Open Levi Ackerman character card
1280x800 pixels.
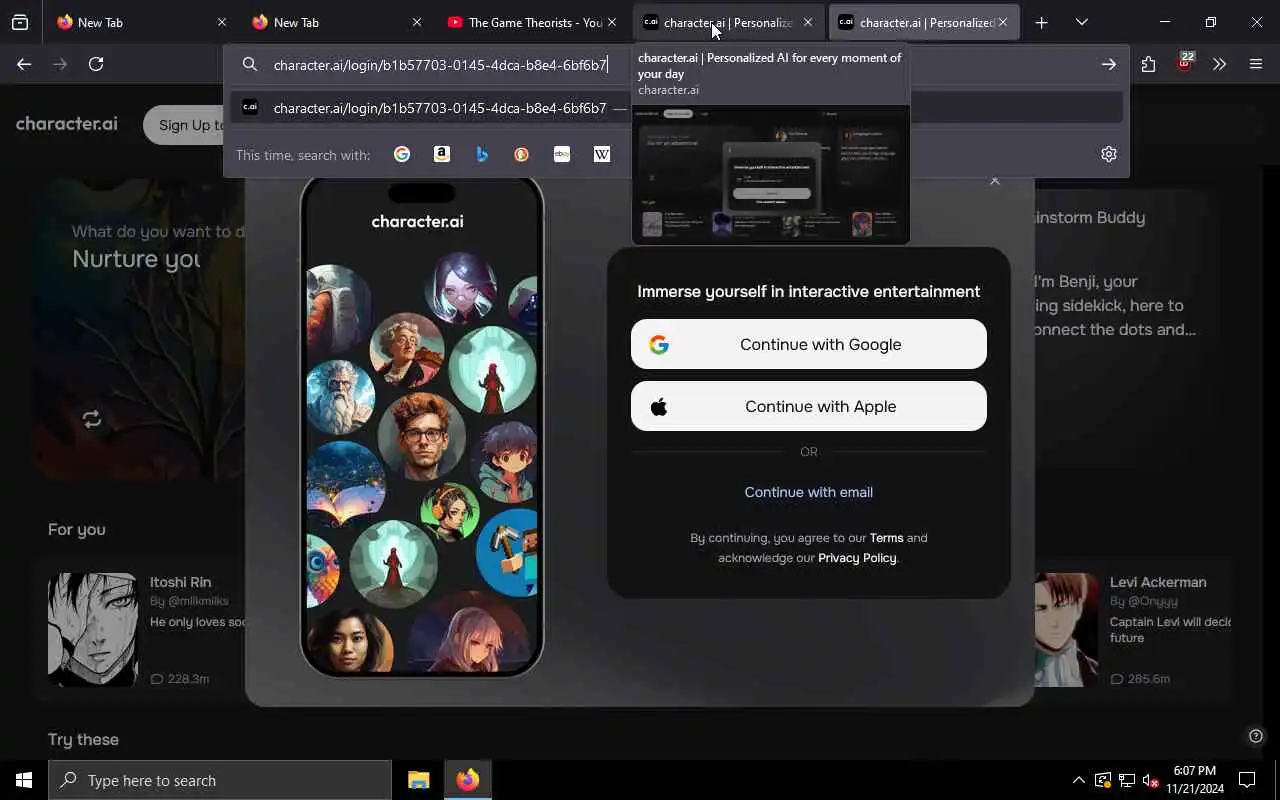click(x=1133, y=630)
